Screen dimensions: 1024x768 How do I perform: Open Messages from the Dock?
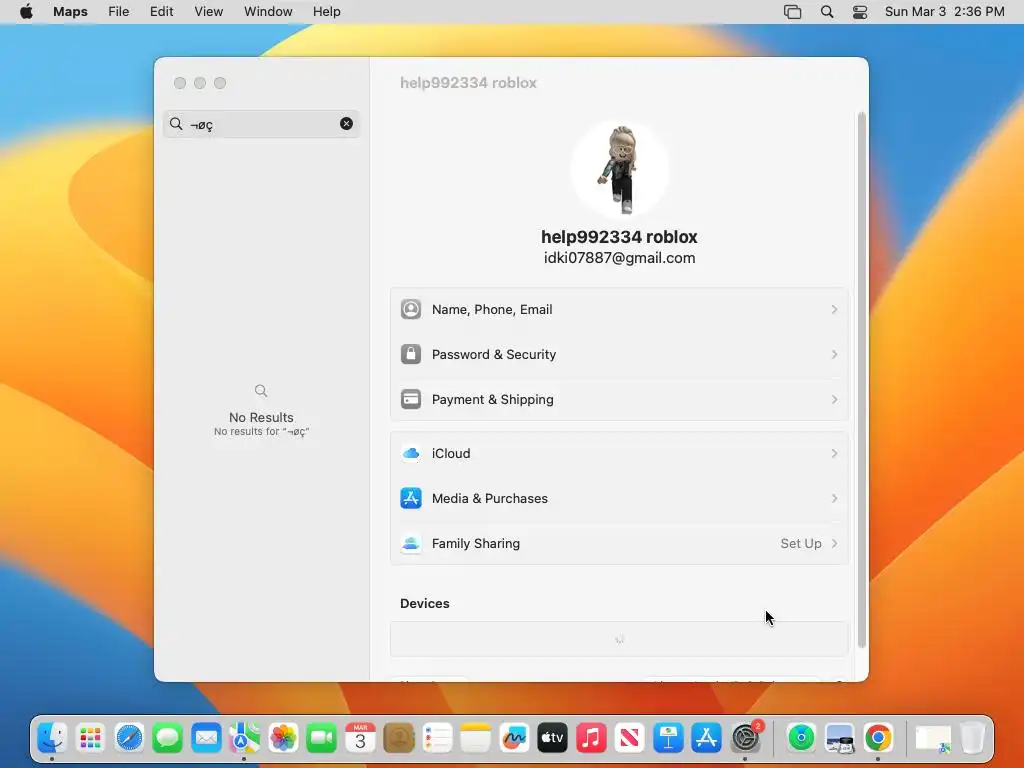[167, 738]
